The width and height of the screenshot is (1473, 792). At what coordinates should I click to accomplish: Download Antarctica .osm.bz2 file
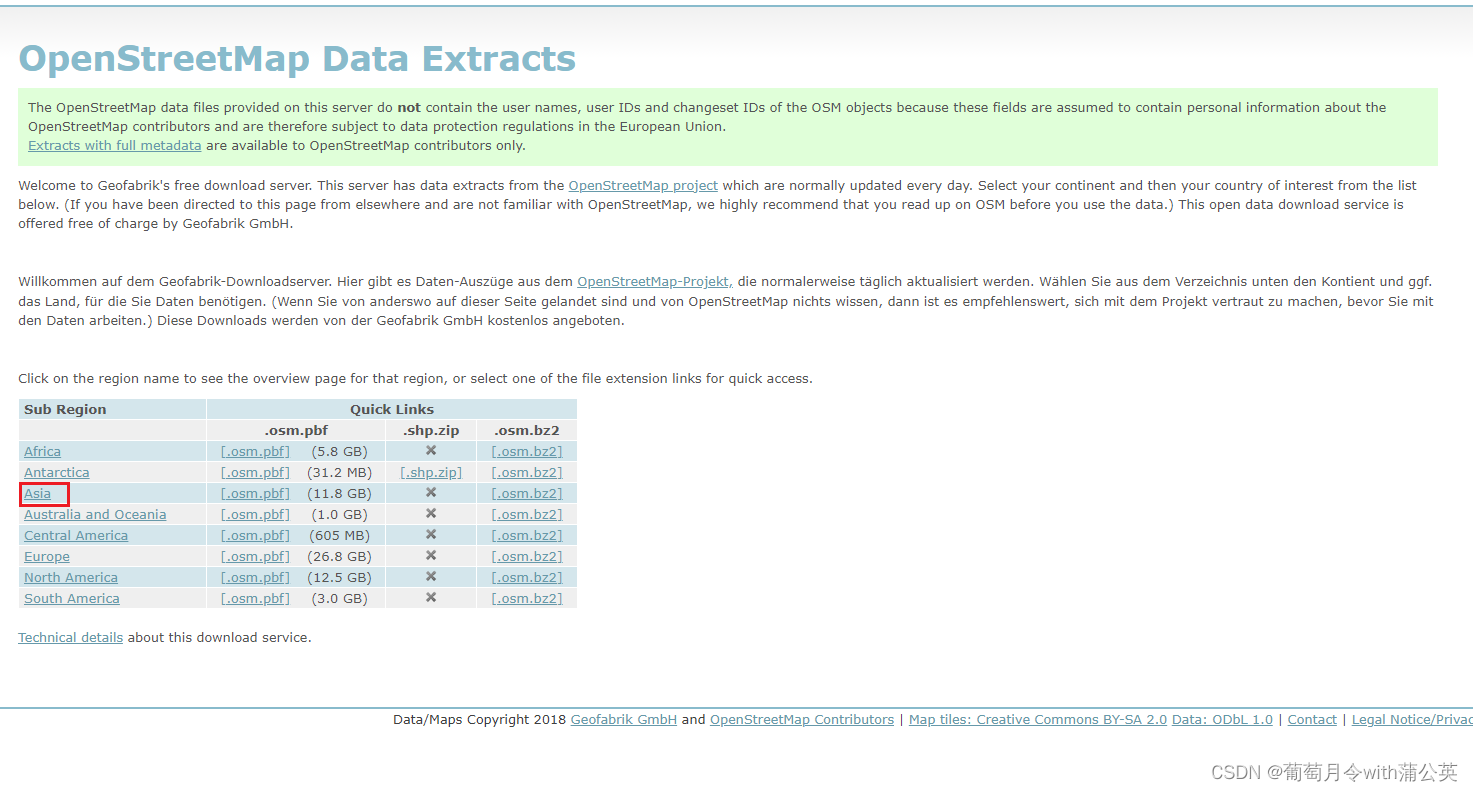pyautogui.click(x=527, y=473)
